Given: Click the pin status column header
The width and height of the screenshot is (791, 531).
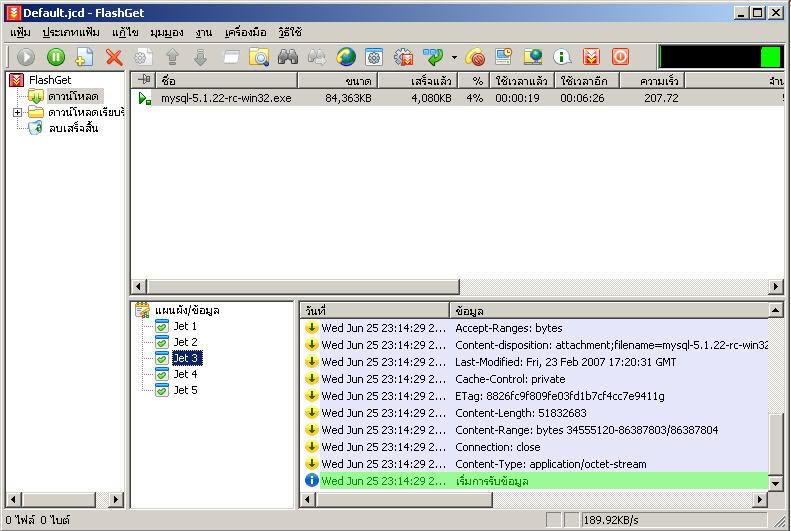Looking at the screenshot, I should pos(144,81).
